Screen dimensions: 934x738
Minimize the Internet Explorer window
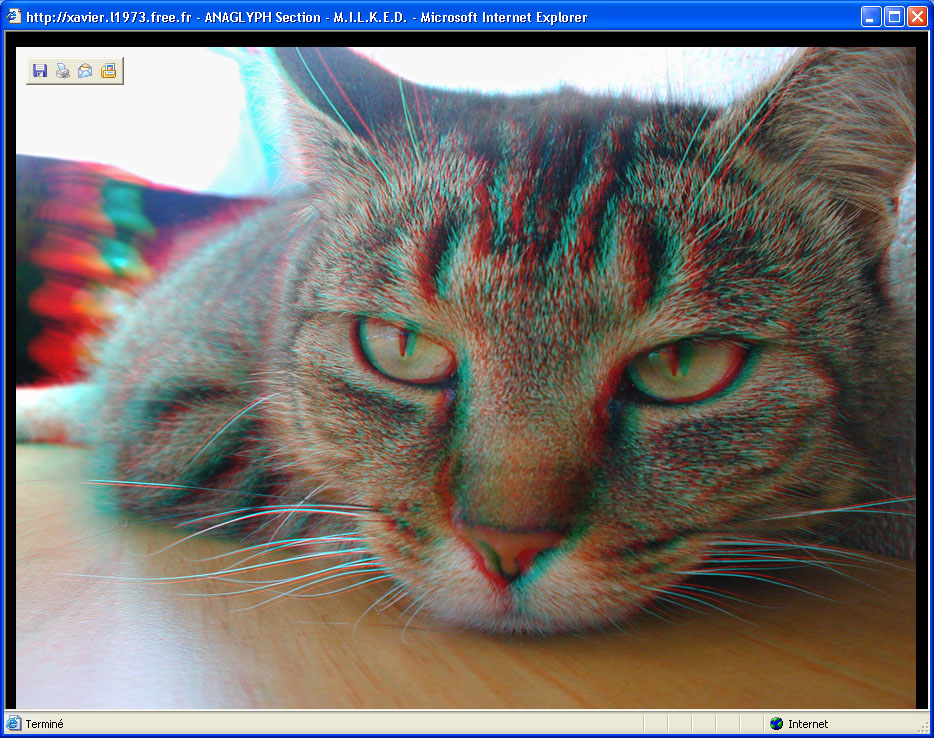(871, 17)
